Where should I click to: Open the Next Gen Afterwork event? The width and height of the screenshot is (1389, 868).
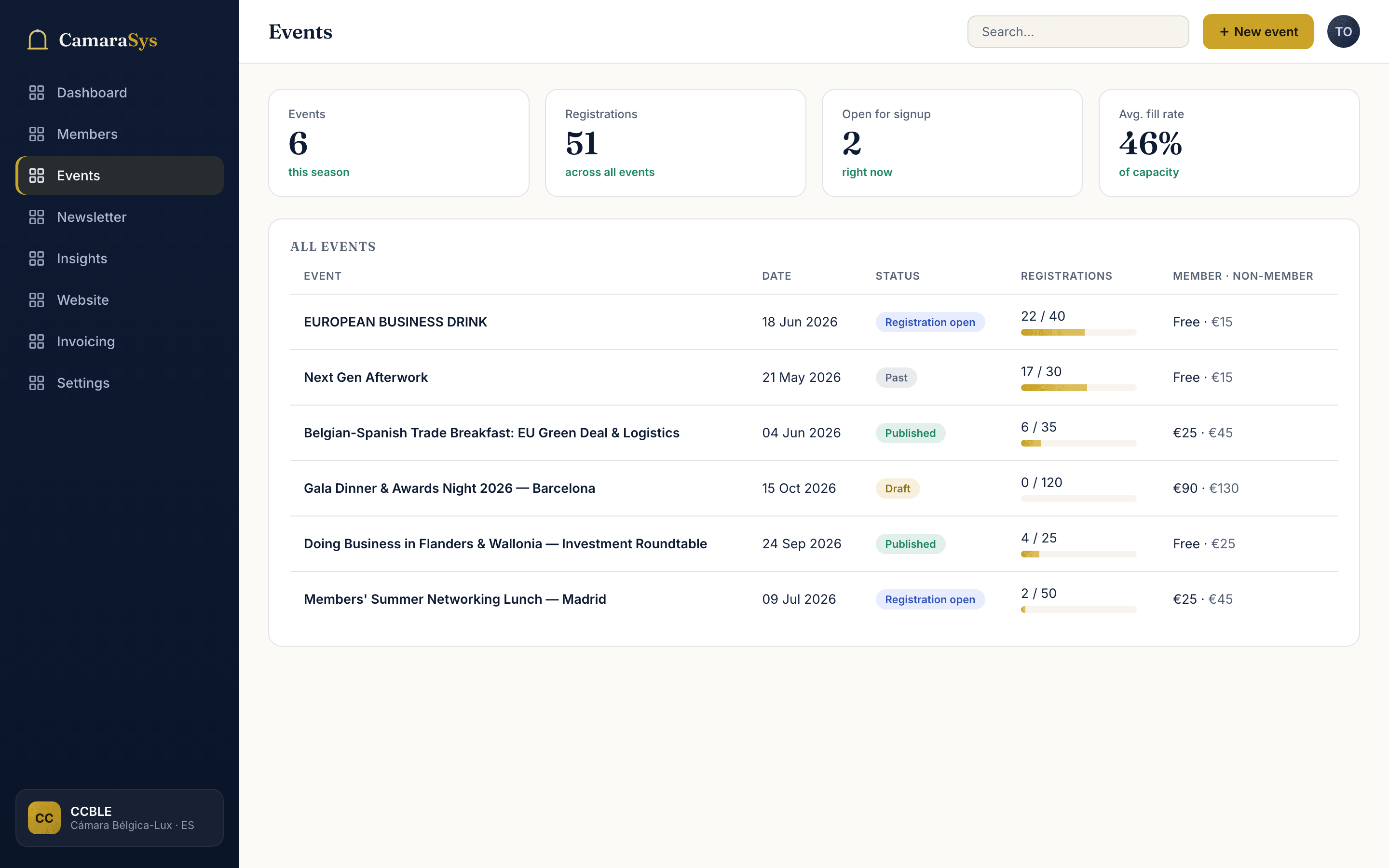366,377
